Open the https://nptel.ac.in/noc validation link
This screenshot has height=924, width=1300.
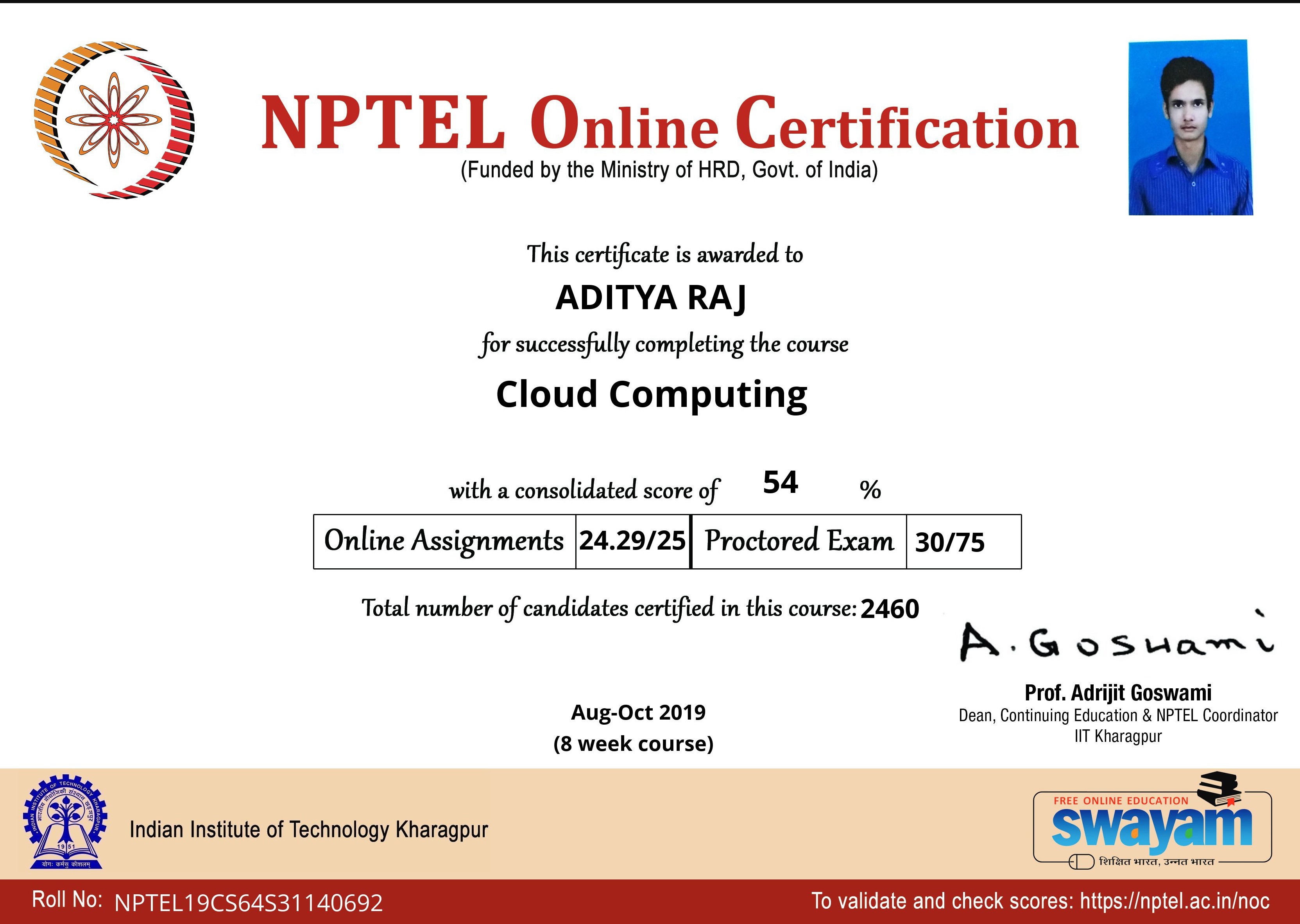pyautogui.click(x=1175, y=901)
